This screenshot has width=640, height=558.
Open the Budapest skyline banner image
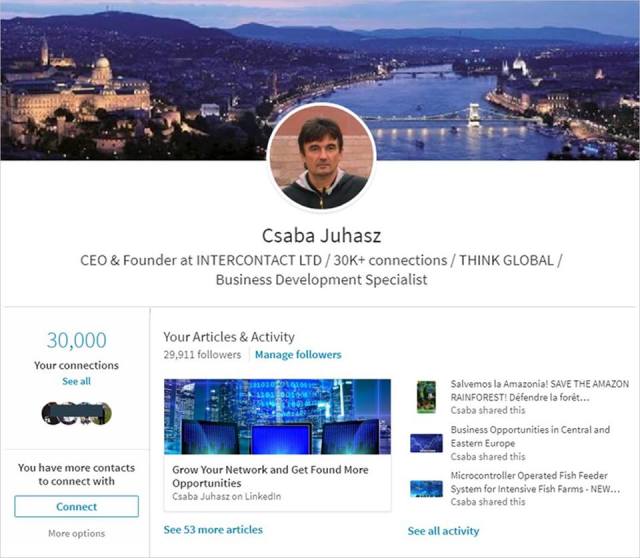pyautogui.click(x=320, y=80)
